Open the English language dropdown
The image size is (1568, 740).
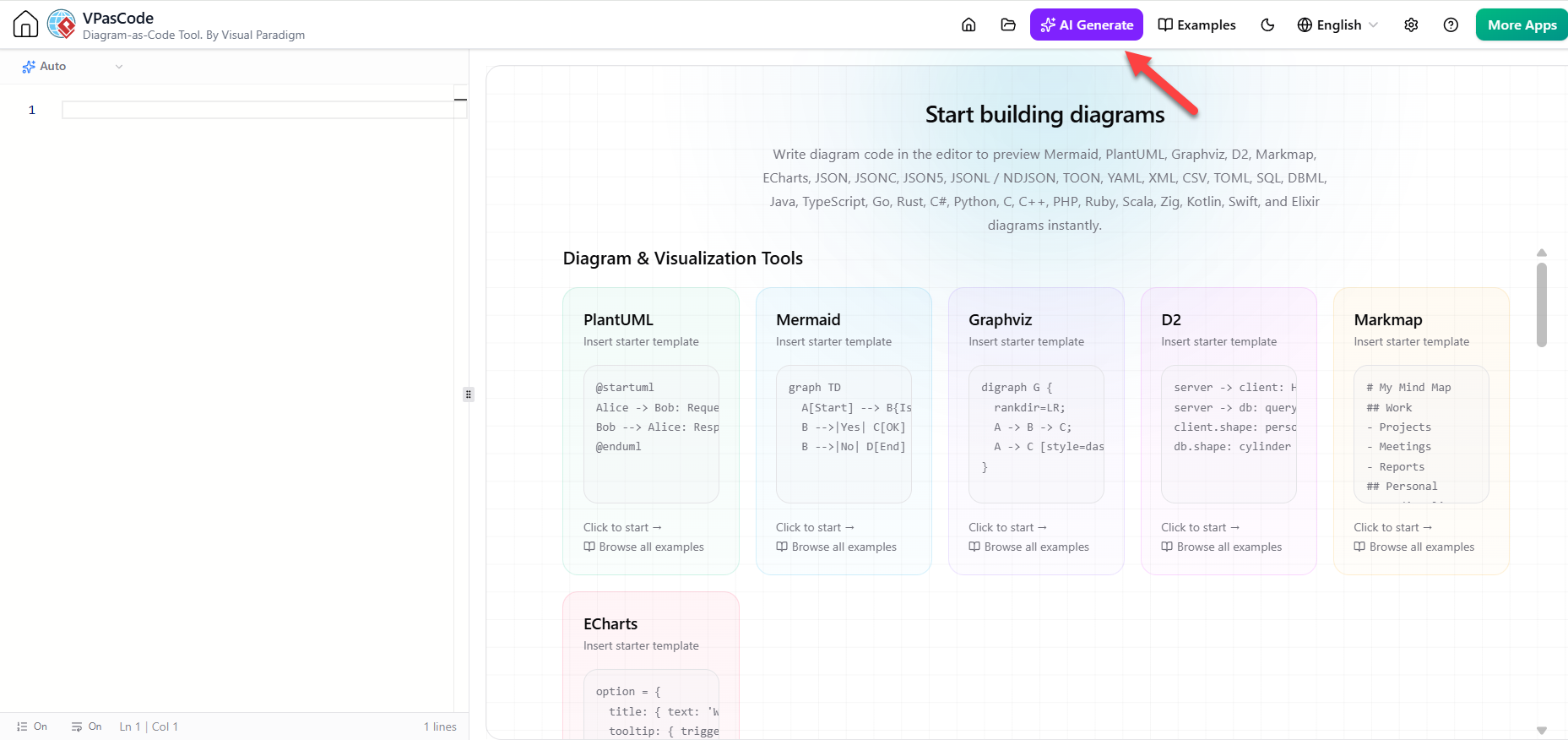click(x=1337, y=24)
